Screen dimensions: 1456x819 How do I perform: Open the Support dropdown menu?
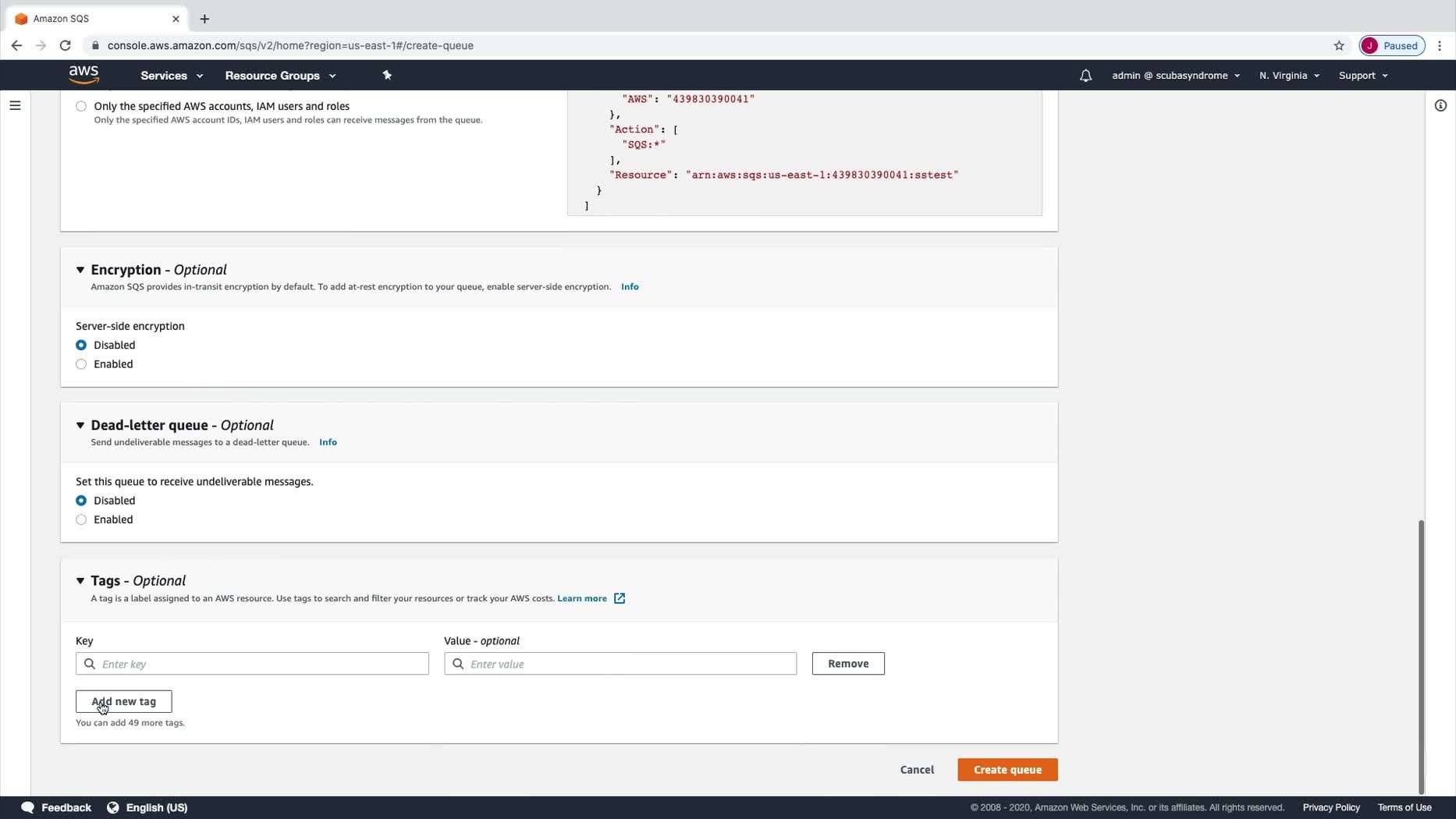pos(1363,76)
